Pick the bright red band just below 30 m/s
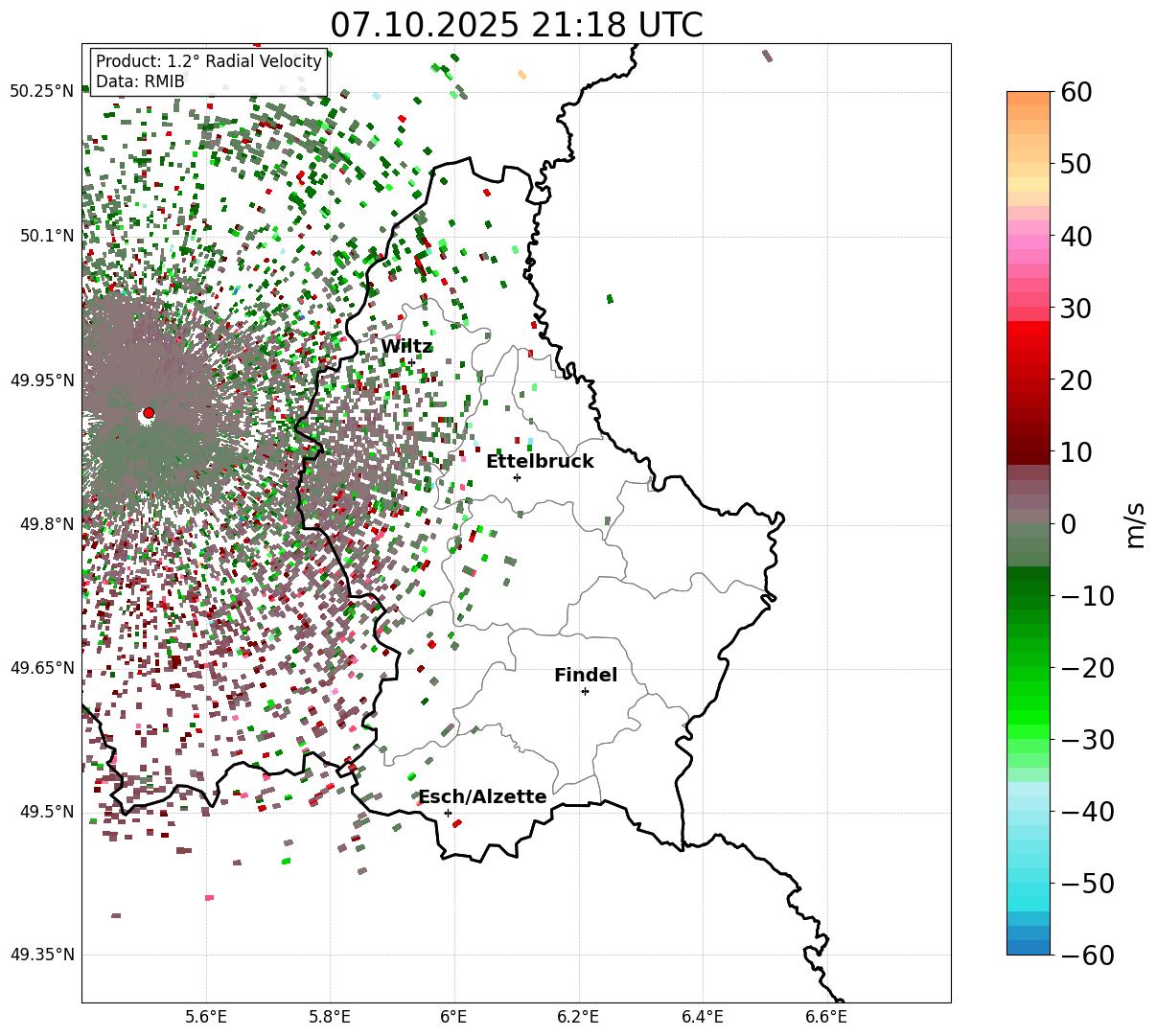 click(1029, 329)
